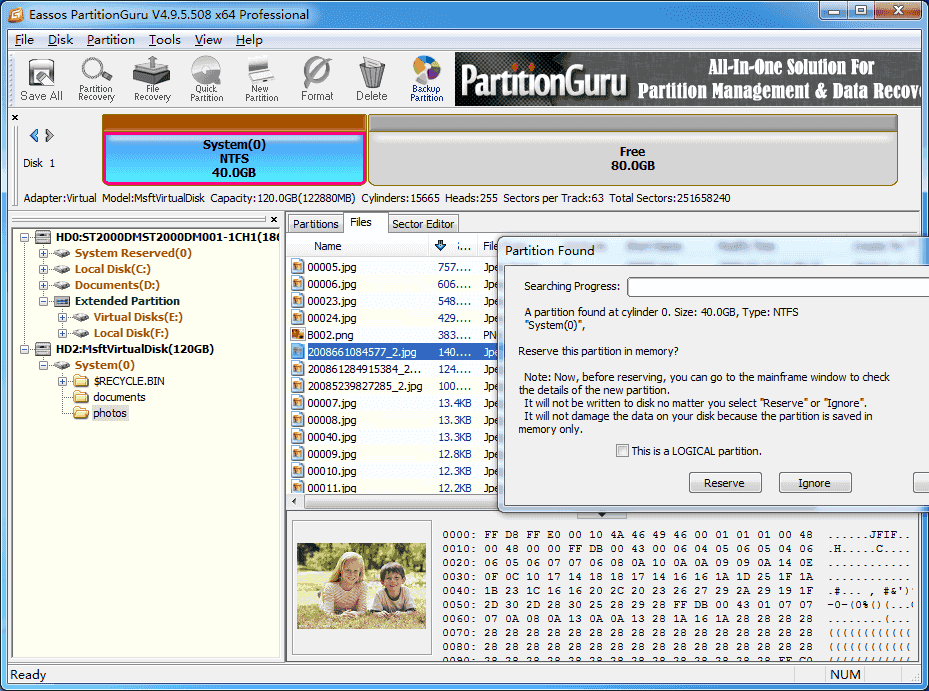
Task: Open the File menu
Action: click(x=24, y=40)
